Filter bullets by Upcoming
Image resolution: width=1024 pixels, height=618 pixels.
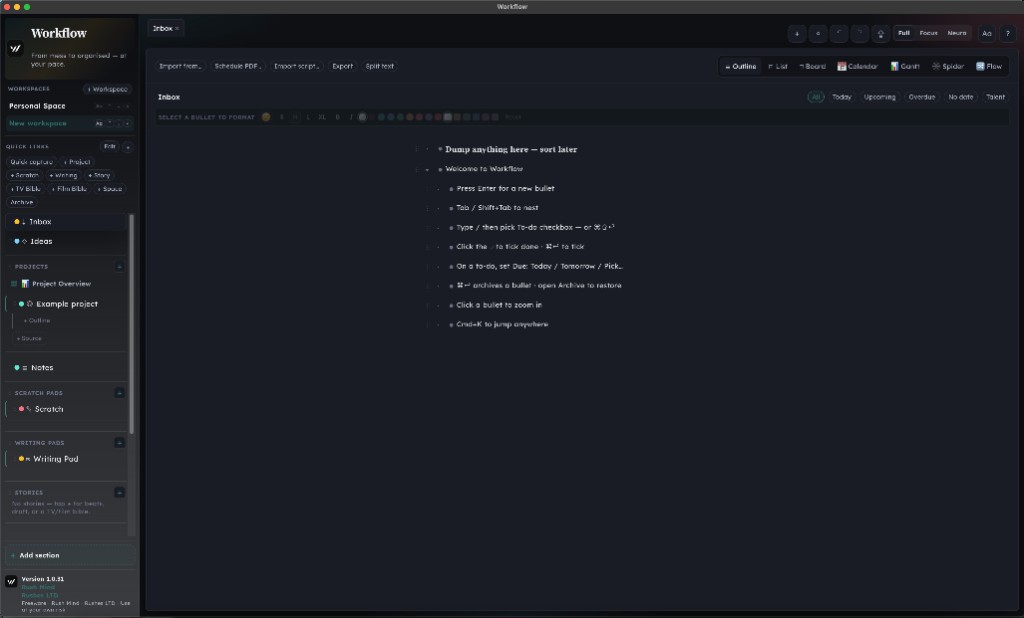pos(880,97)
